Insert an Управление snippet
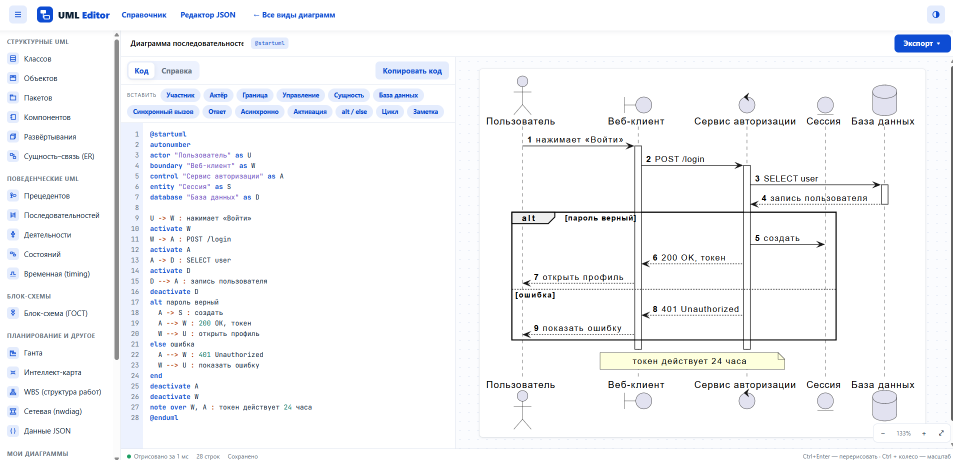 pos(300,95)
